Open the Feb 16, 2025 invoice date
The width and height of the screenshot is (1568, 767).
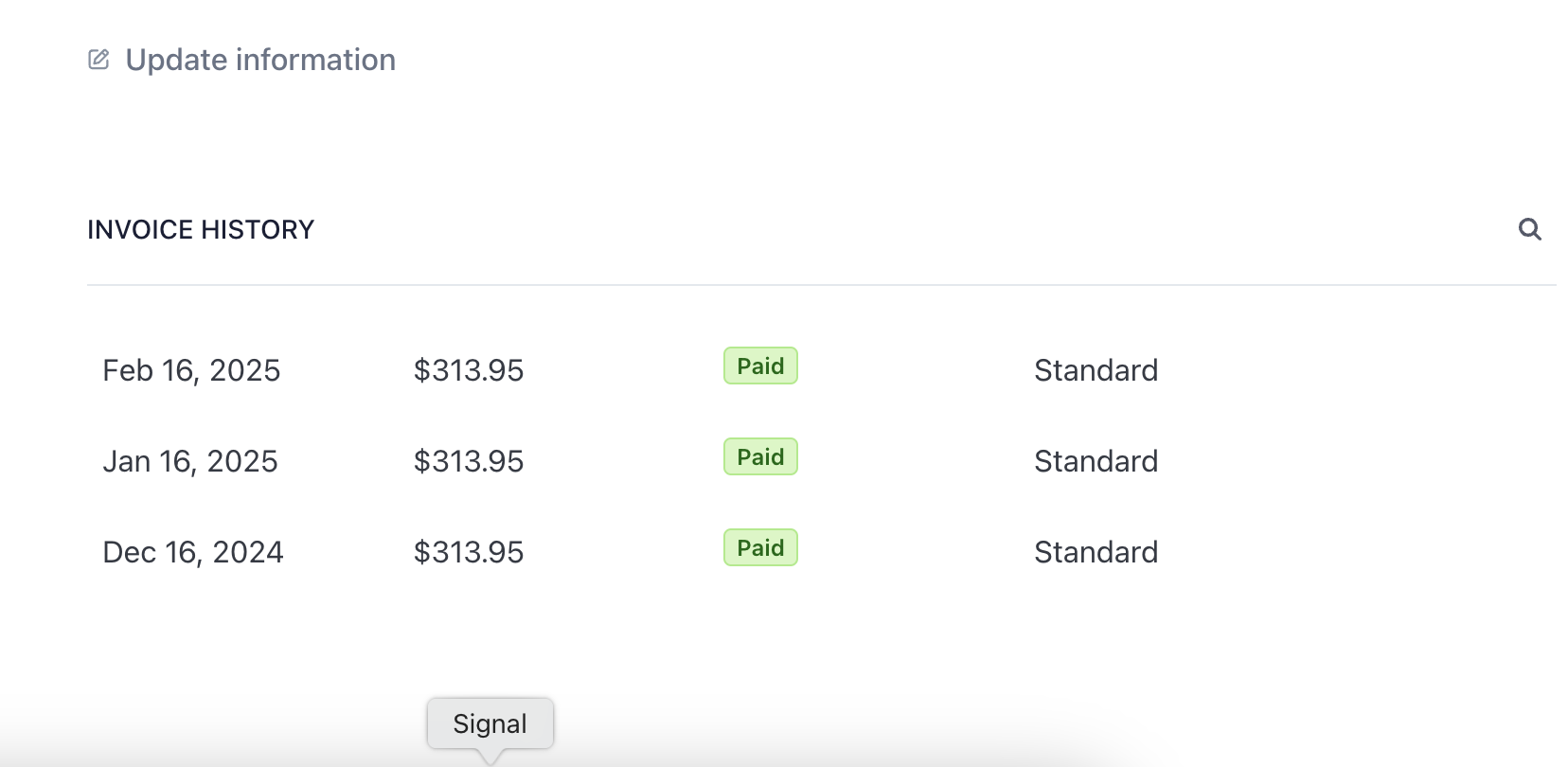coord(191,370)
